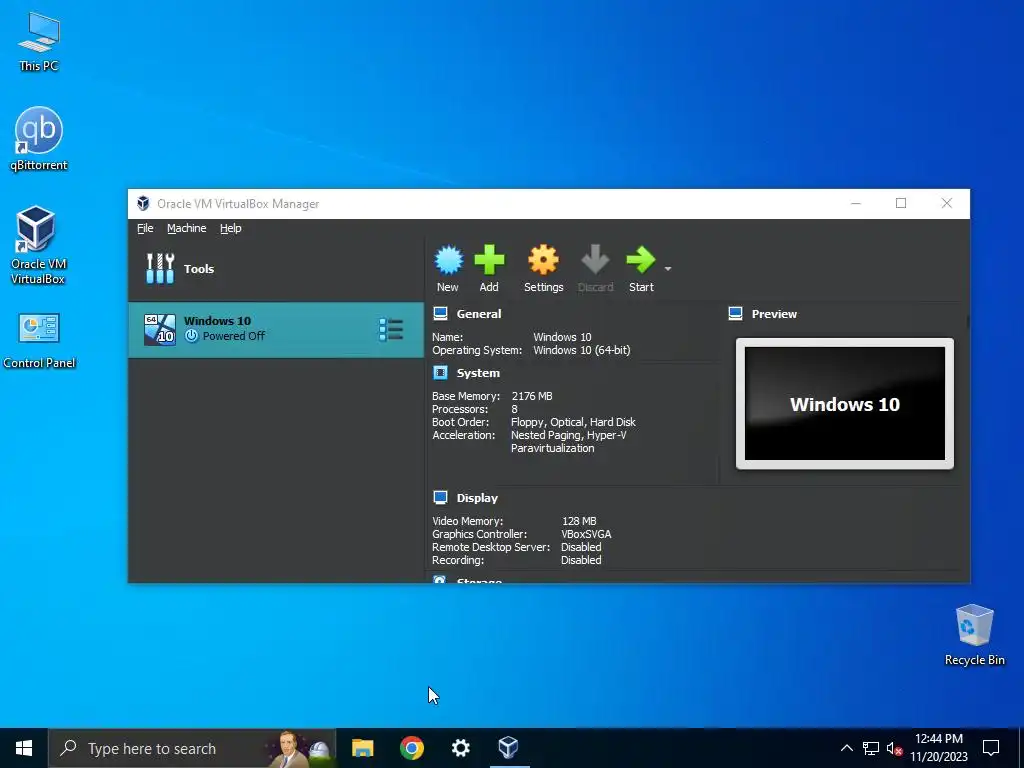Open Google Chrome from the taskbar
The image size is (1024, 768).
pyautogui.click(x=411, y=748)
